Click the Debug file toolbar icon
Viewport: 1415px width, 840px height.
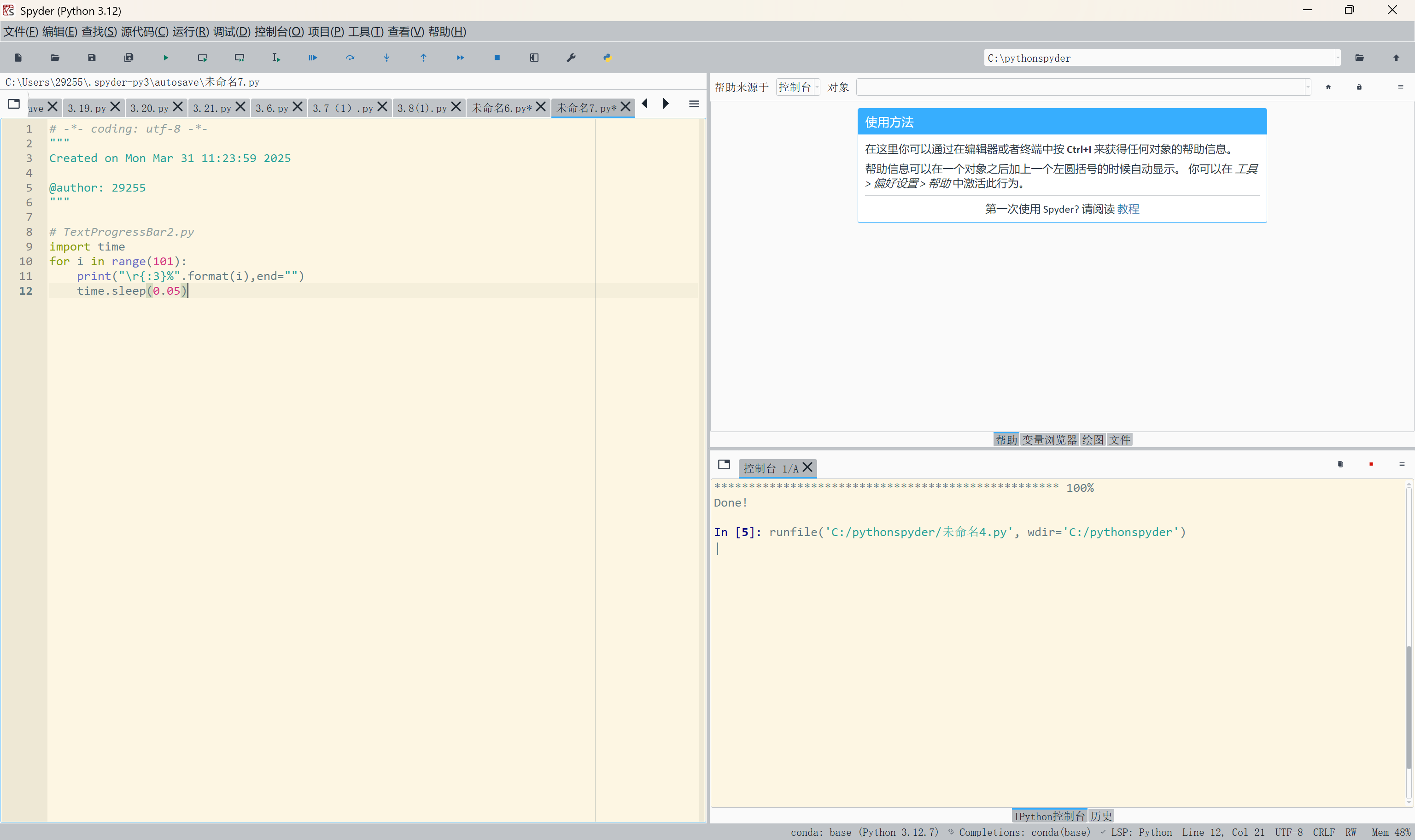click(312, 58)
